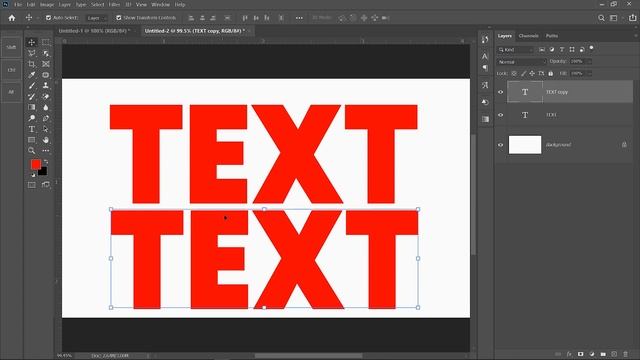Viewport: 640px width, 360px height.
Task: Open the Paragraph panel icon
Action: tap(485, 68)
